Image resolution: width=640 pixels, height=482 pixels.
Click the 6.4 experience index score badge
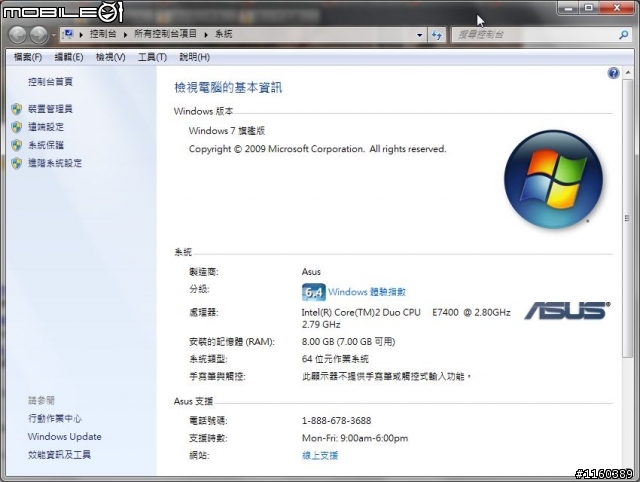313,292
